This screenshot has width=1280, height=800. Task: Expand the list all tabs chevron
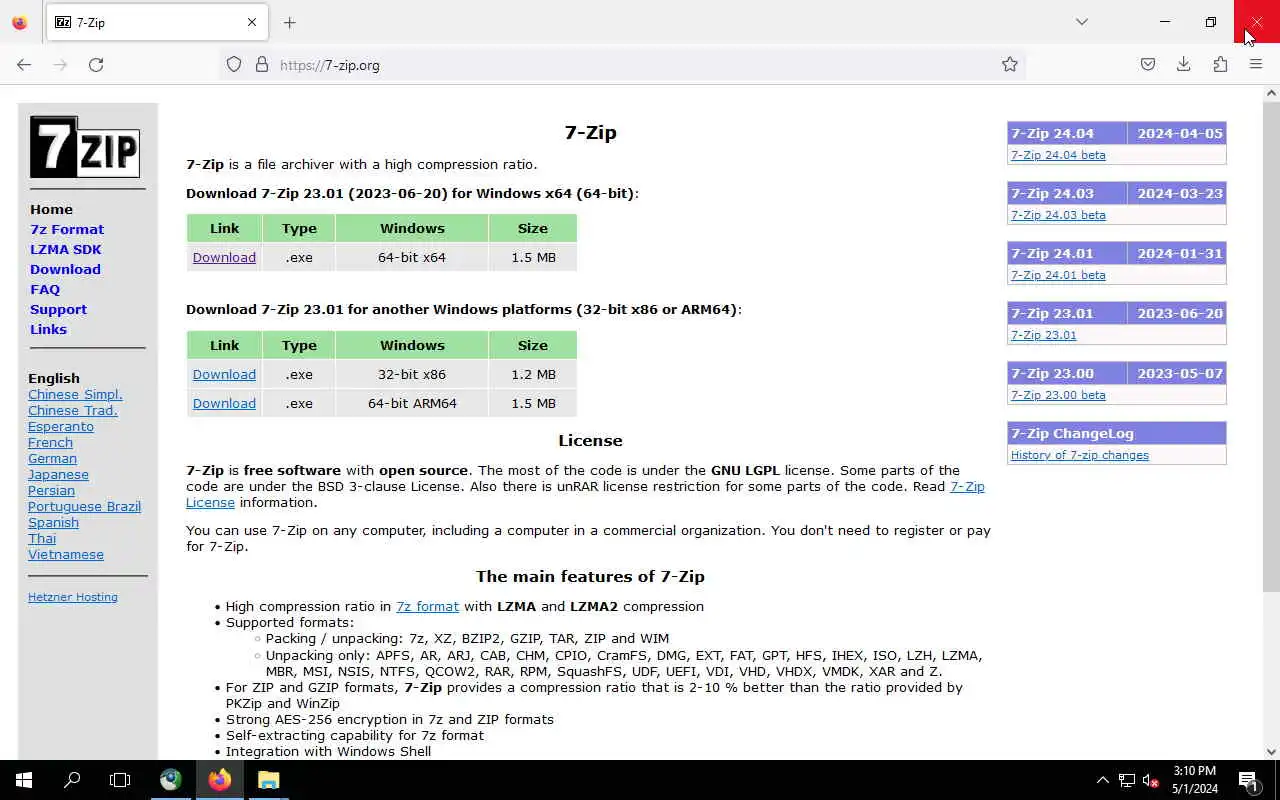pyautogui.click(x=1082, y=22)
